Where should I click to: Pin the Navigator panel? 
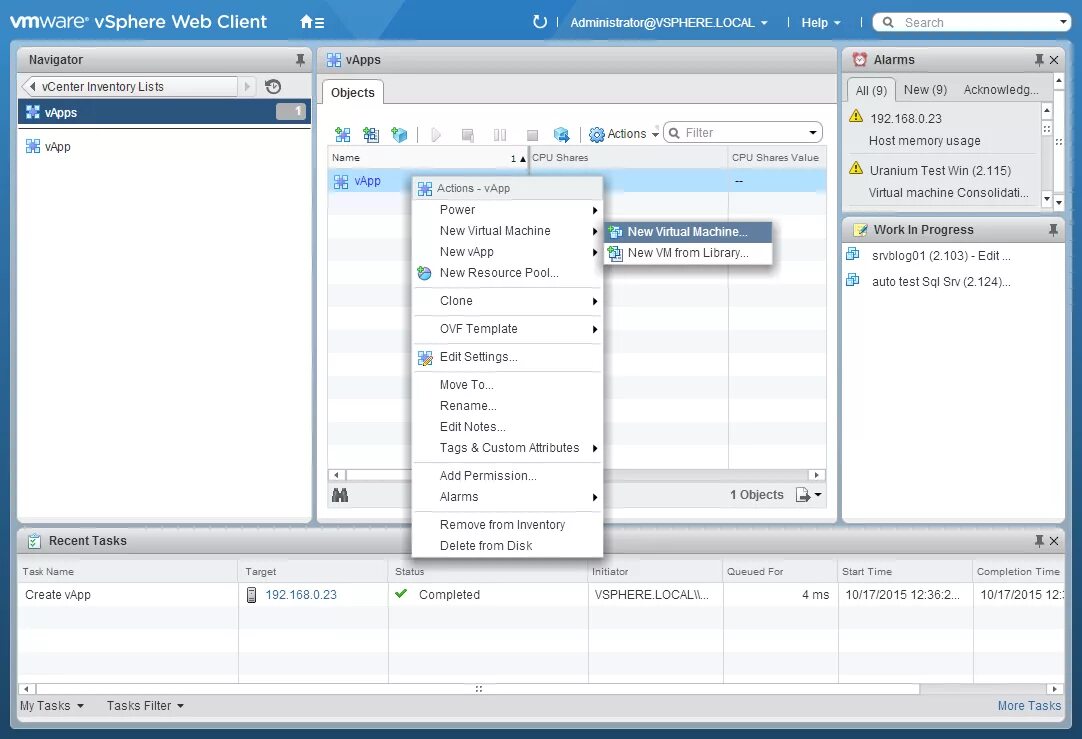[300, 60]
